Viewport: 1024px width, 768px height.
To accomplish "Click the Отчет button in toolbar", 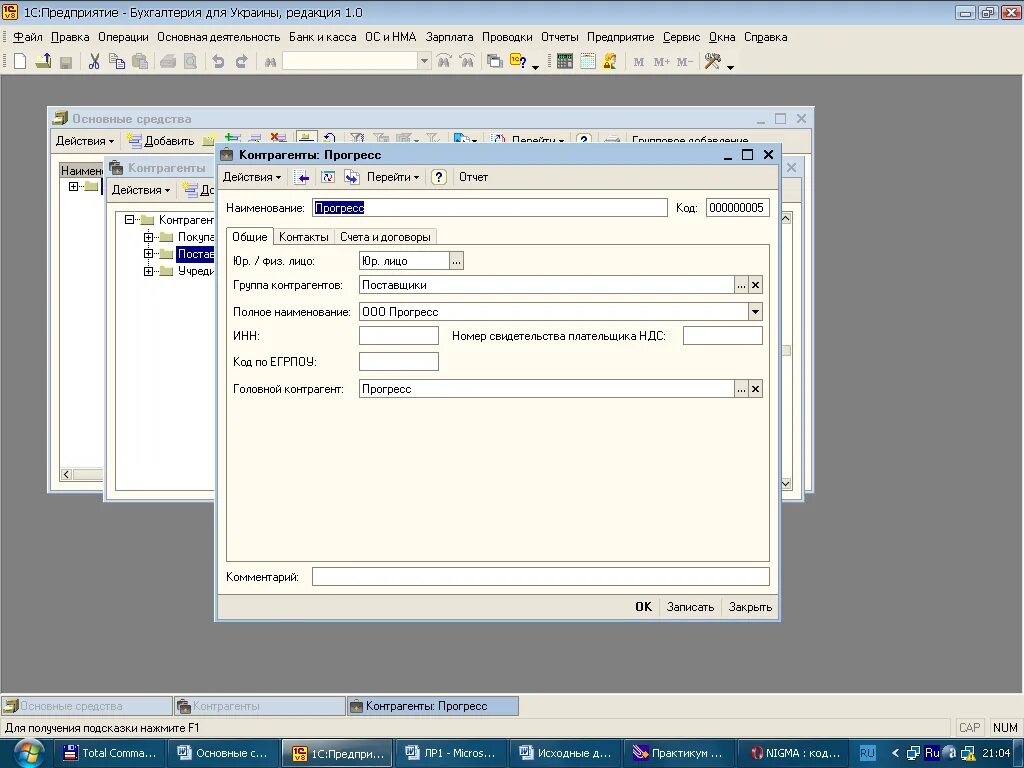I will [473, 177].
